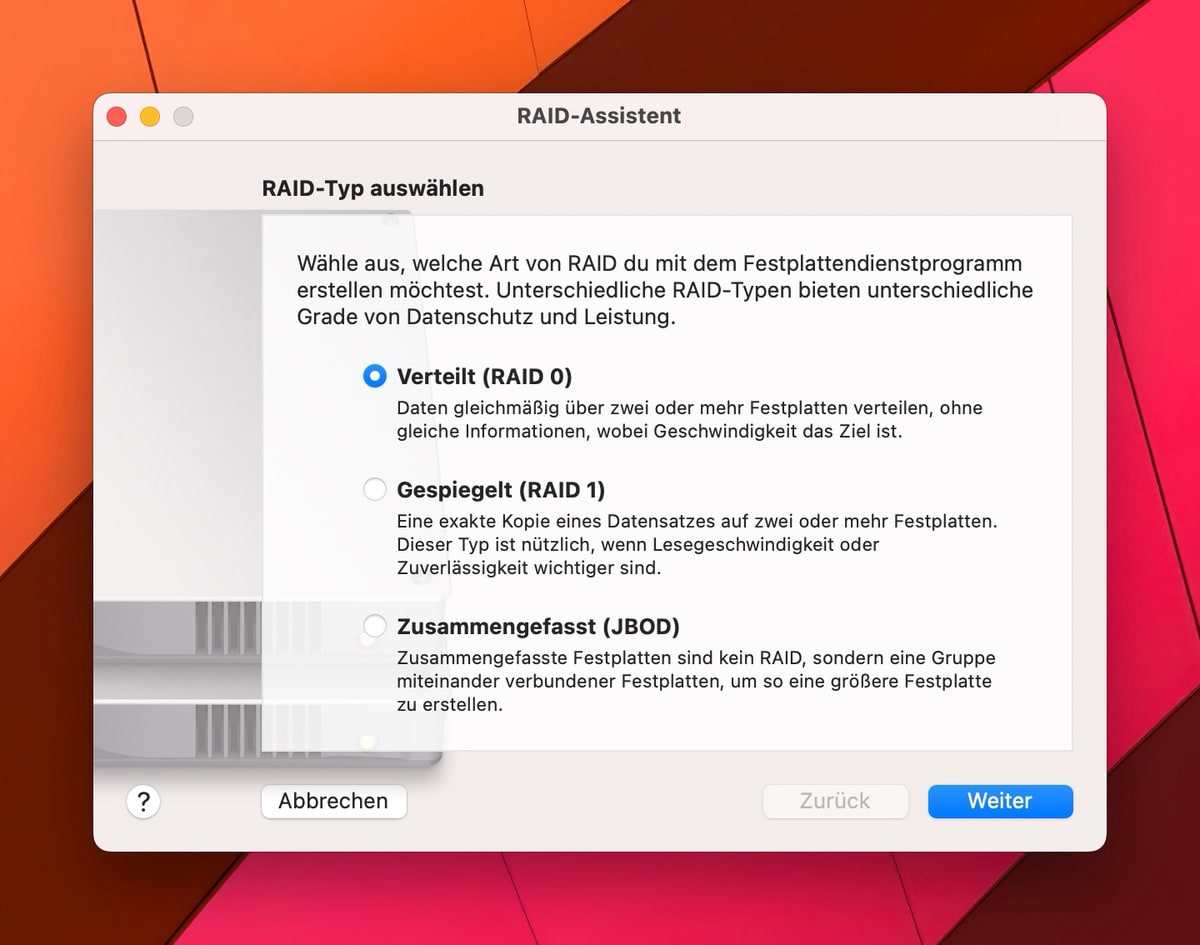Select the Verteilt (RAID 0) radio button
This screenshot has height=945, width=1200.
(374, 376)
